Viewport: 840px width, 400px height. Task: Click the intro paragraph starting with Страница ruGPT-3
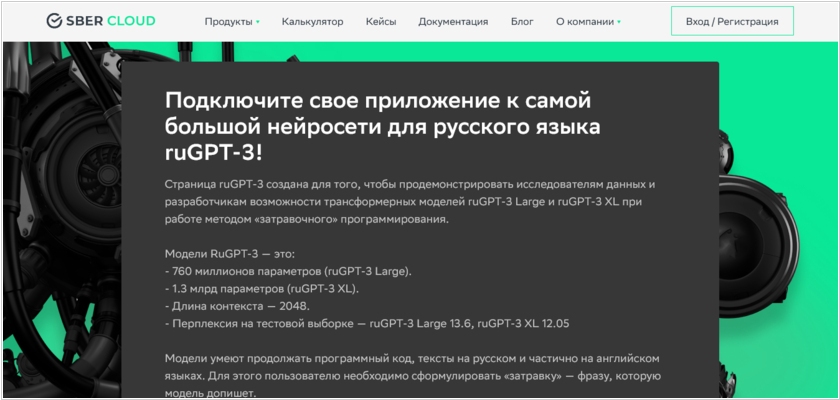point(410,201)
